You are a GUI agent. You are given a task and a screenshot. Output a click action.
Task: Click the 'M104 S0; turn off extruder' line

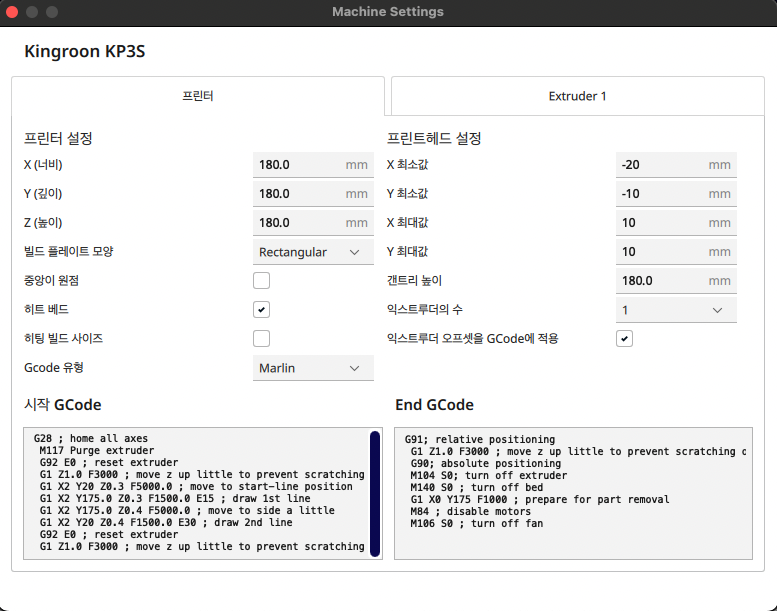489,476
